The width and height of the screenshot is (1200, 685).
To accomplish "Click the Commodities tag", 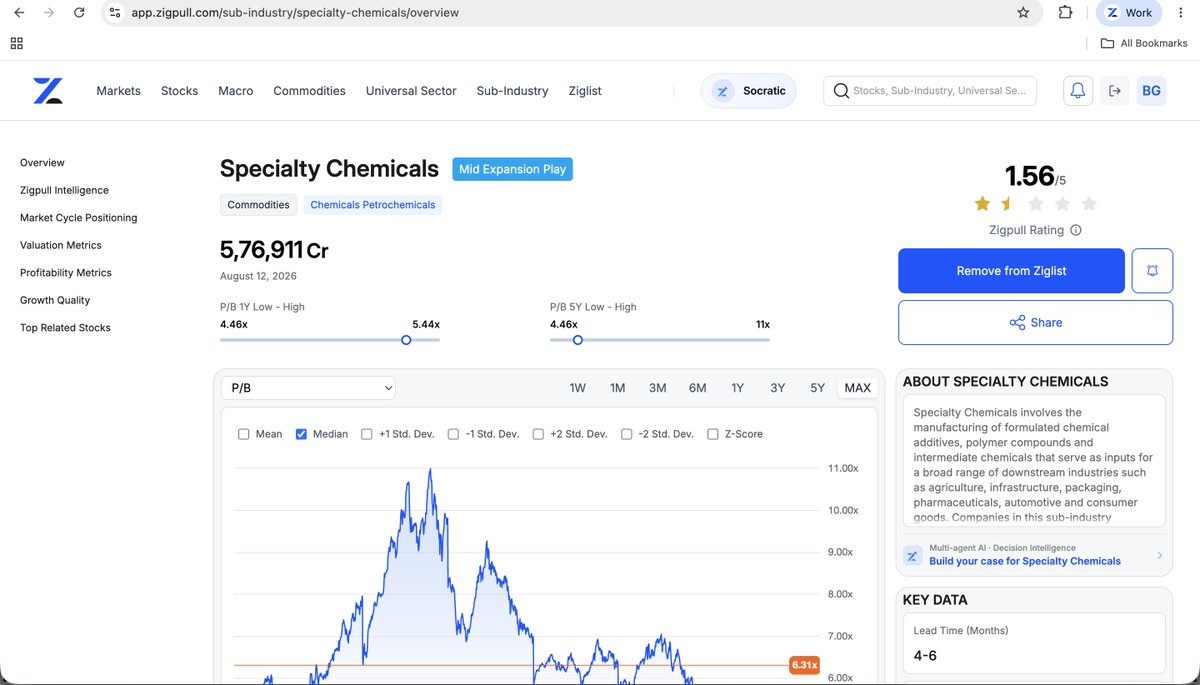I will click(258, 205).
